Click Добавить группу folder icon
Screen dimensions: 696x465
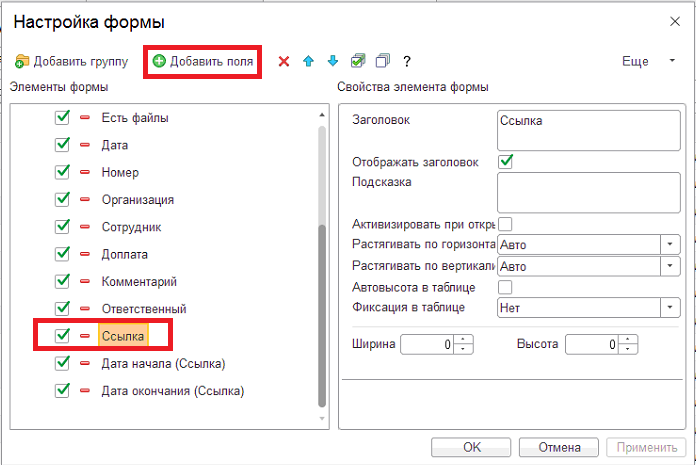pos(22,61)
